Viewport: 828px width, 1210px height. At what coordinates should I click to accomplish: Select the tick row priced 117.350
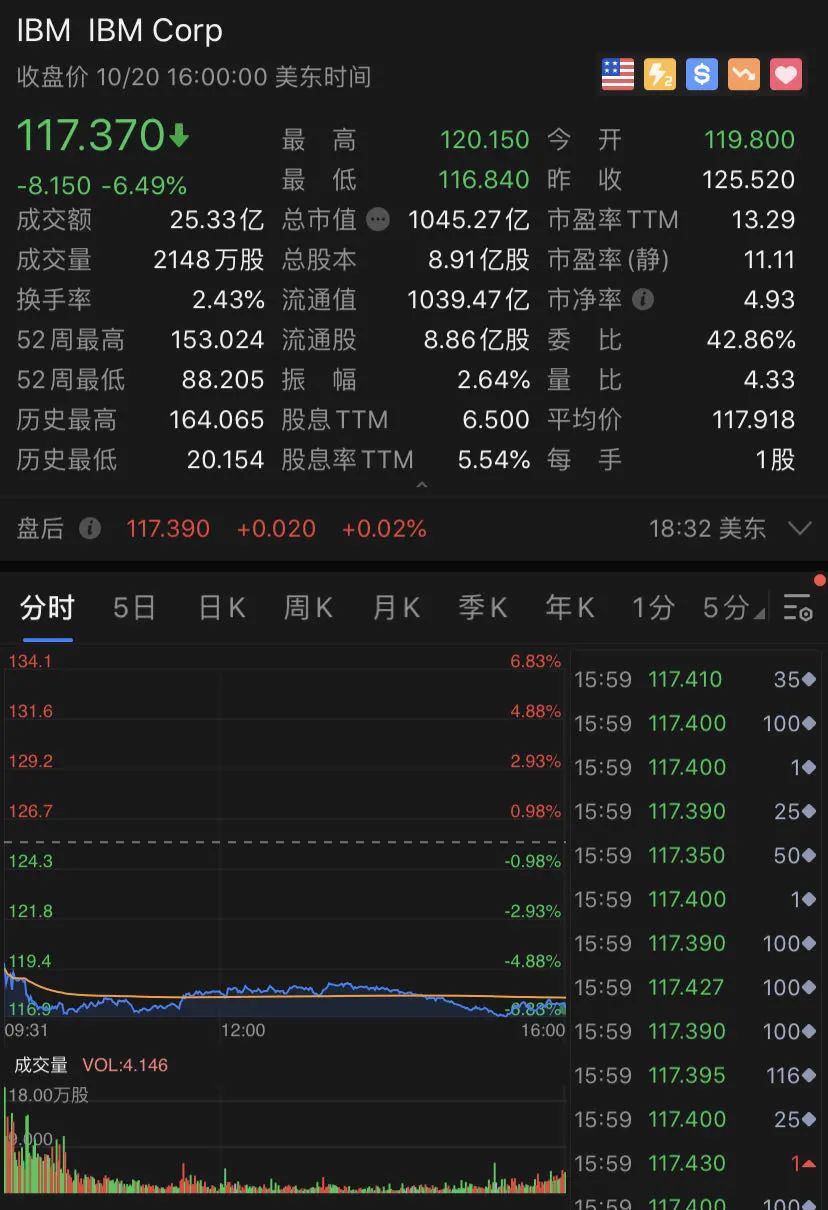click(696, 855)
